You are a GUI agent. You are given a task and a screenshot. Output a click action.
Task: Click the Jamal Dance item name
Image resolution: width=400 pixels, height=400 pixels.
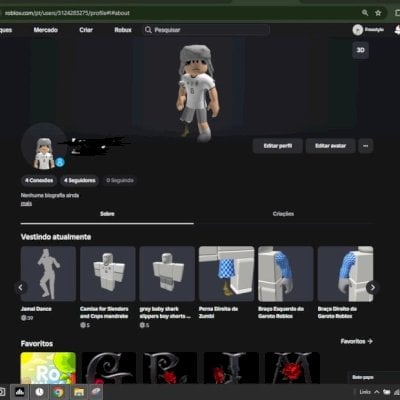click(x=36, y=309)
